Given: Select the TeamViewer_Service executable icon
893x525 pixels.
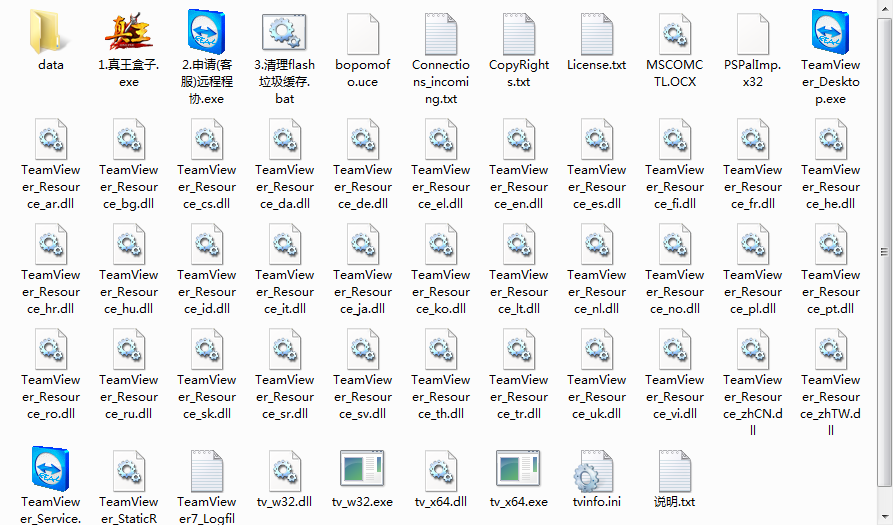Looking at the screenshot, I should 51,469.
